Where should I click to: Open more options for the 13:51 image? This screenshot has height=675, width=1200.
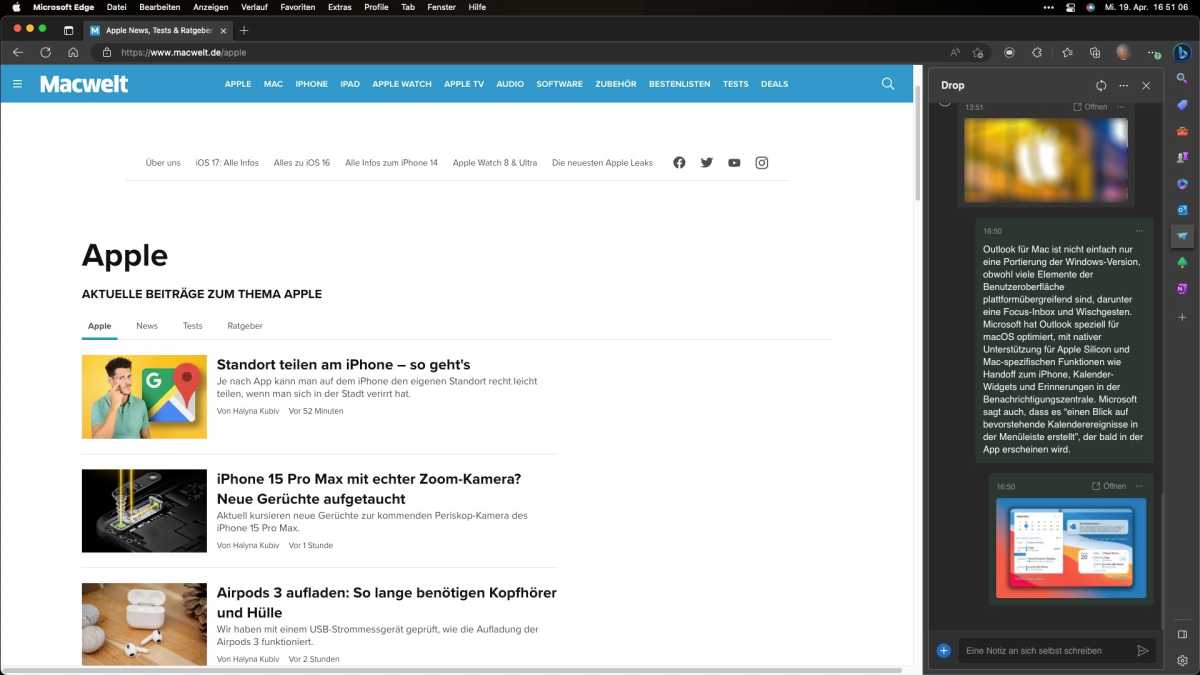[1120, 107]
